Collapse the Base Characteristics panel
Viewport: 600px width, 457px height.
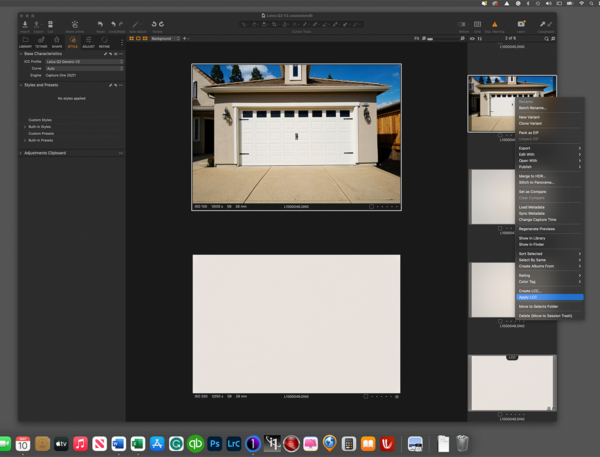[x=21, y=54]
